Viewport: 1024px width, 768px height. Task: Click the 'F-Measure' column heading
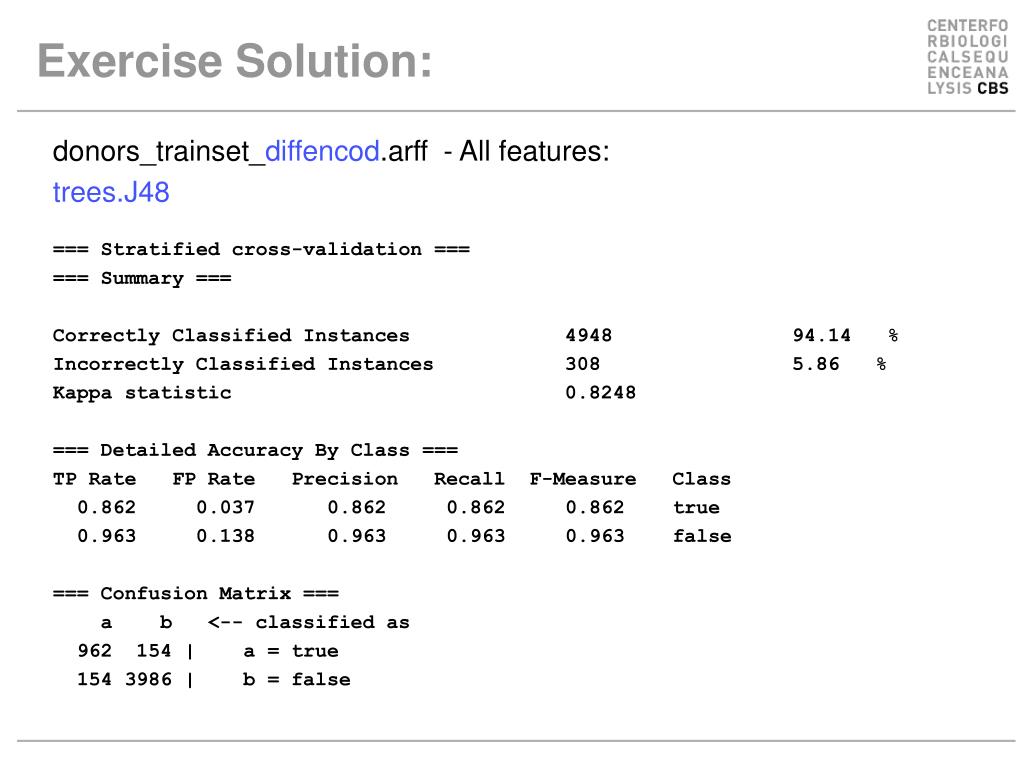[x=583, y=479]
